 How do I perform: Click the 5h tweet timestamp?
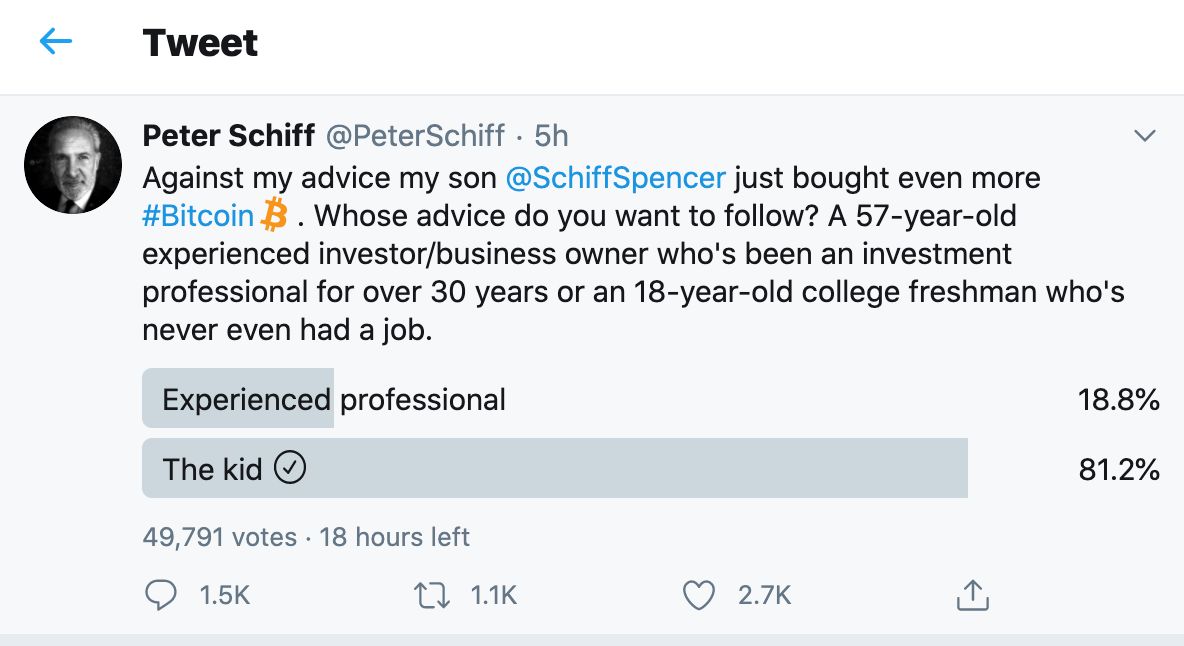click(x=552, y=135)
